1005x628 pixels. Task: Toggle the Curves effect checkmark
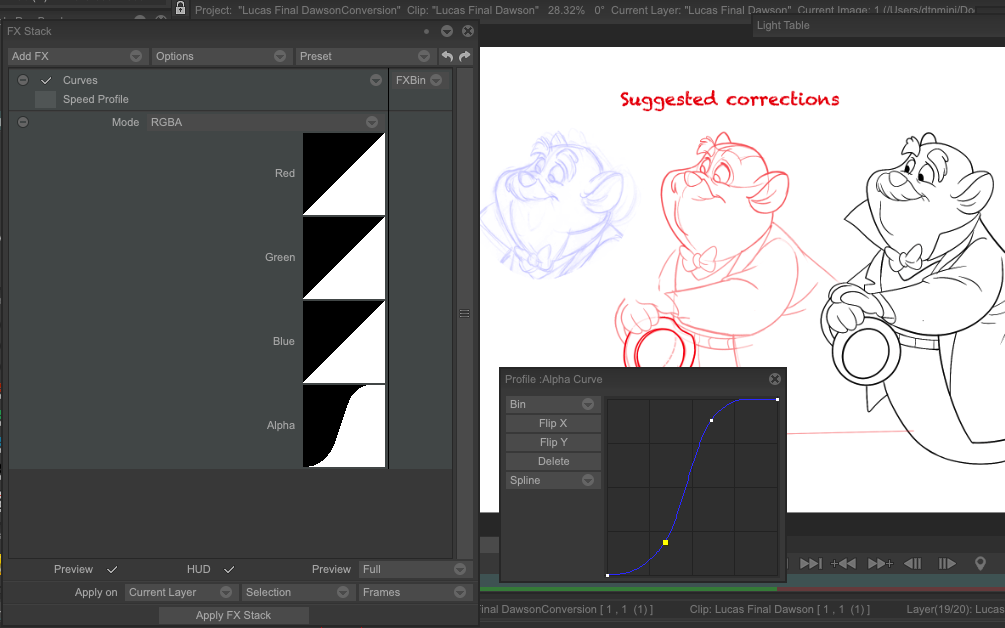click(x=46, y=80)
